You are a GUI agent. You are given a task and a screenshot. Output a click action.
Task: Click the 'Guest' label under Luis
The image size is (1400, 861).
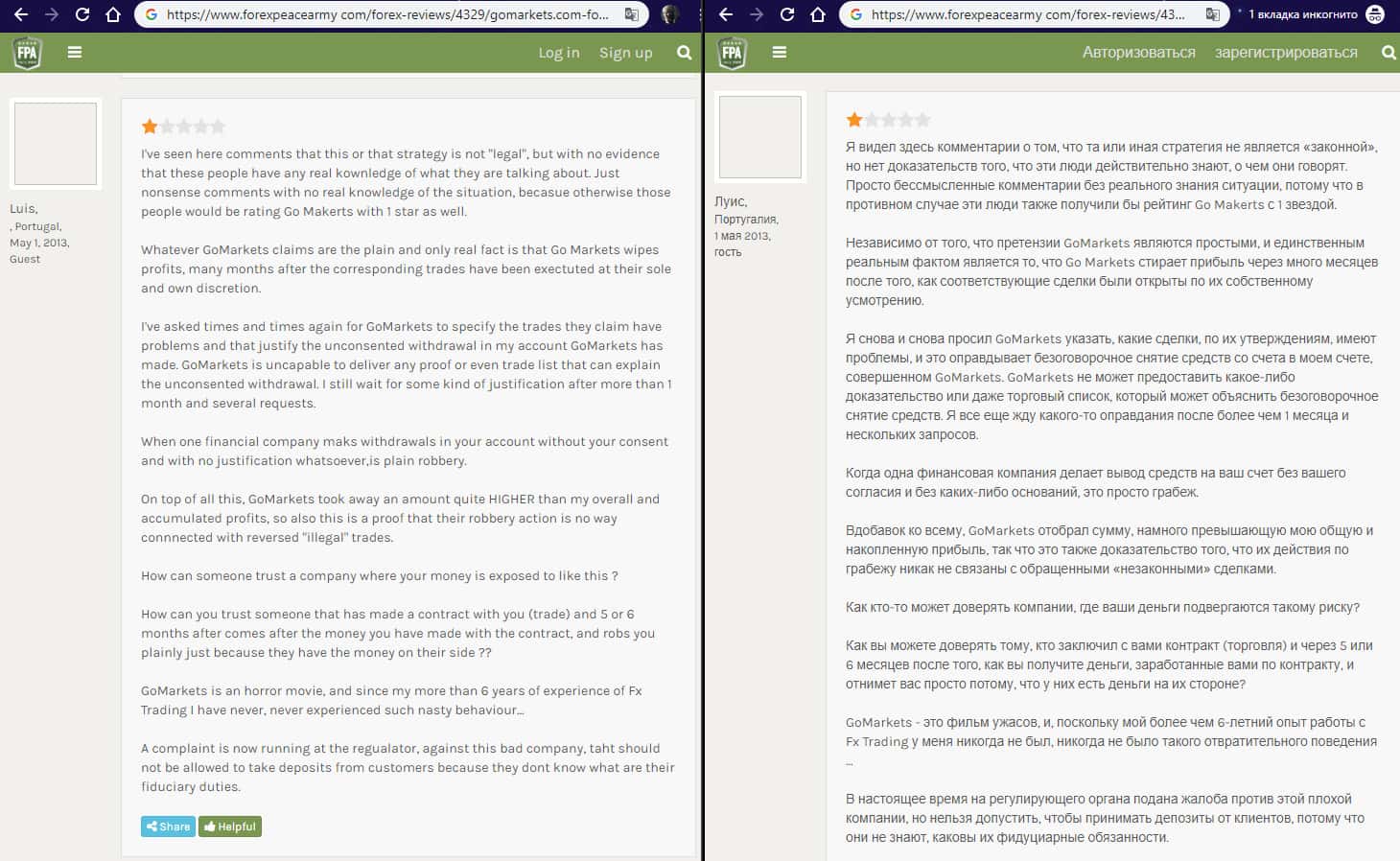25,259
